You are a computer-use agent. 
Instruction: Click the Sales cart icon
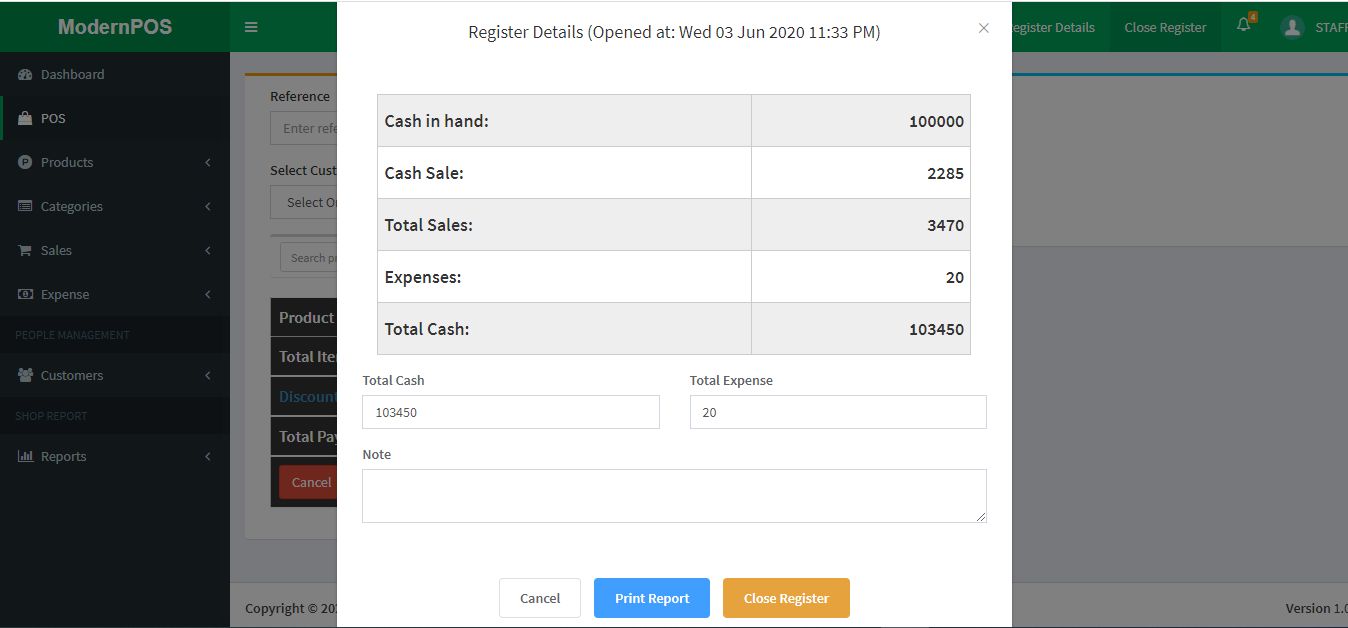tap(25, 251)
